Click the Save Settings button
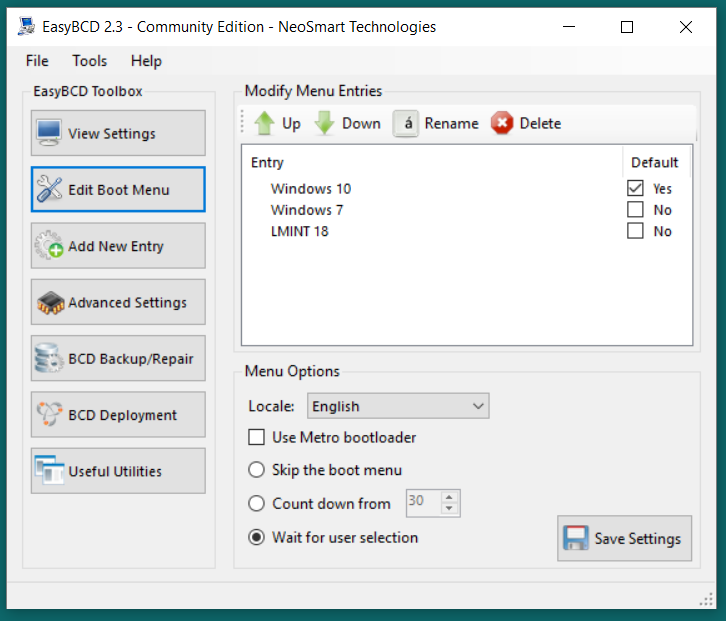 pos(624,538)
